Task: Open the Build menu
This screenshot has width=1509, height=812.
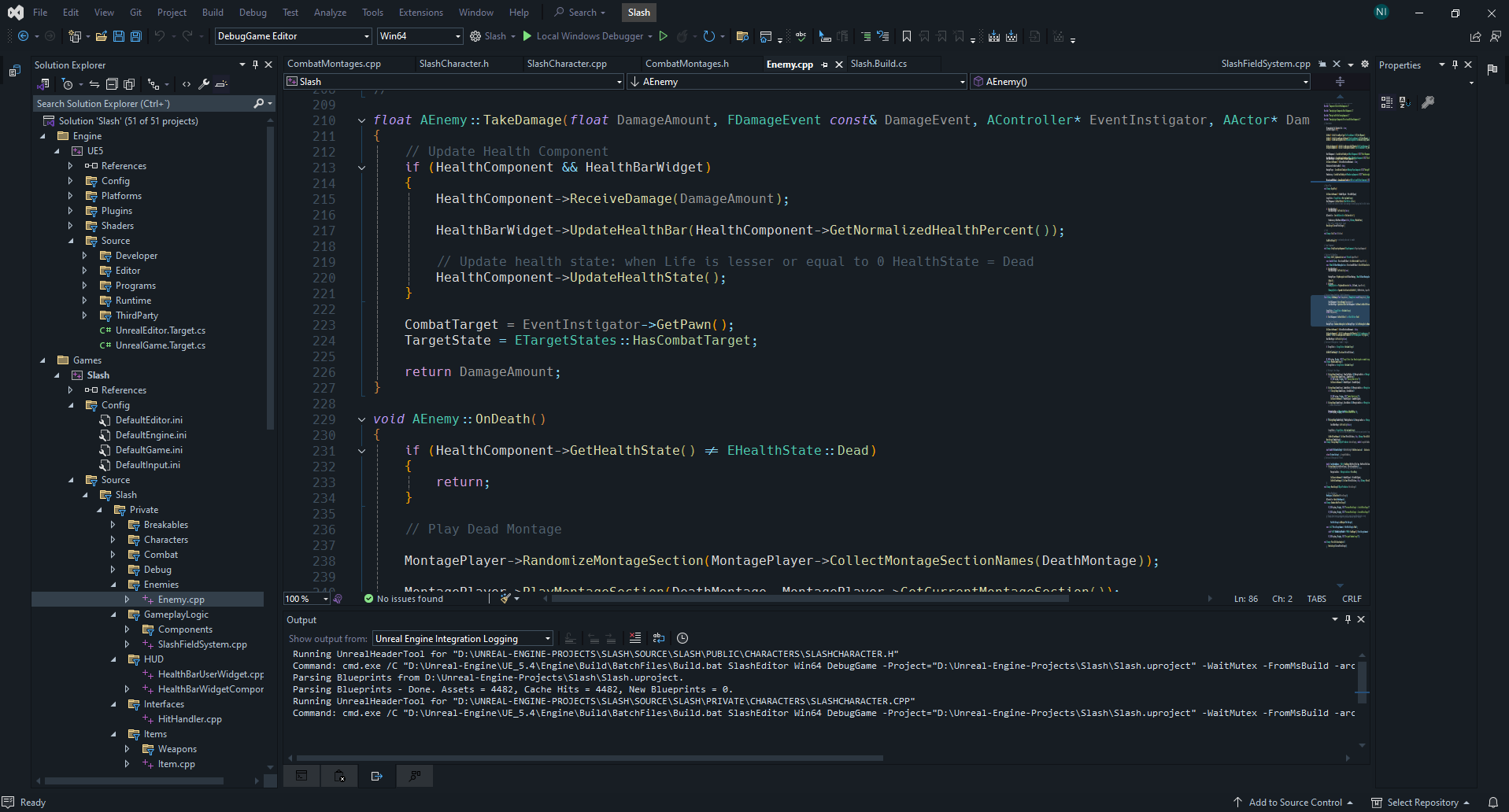Action: [x=213, y=13]
